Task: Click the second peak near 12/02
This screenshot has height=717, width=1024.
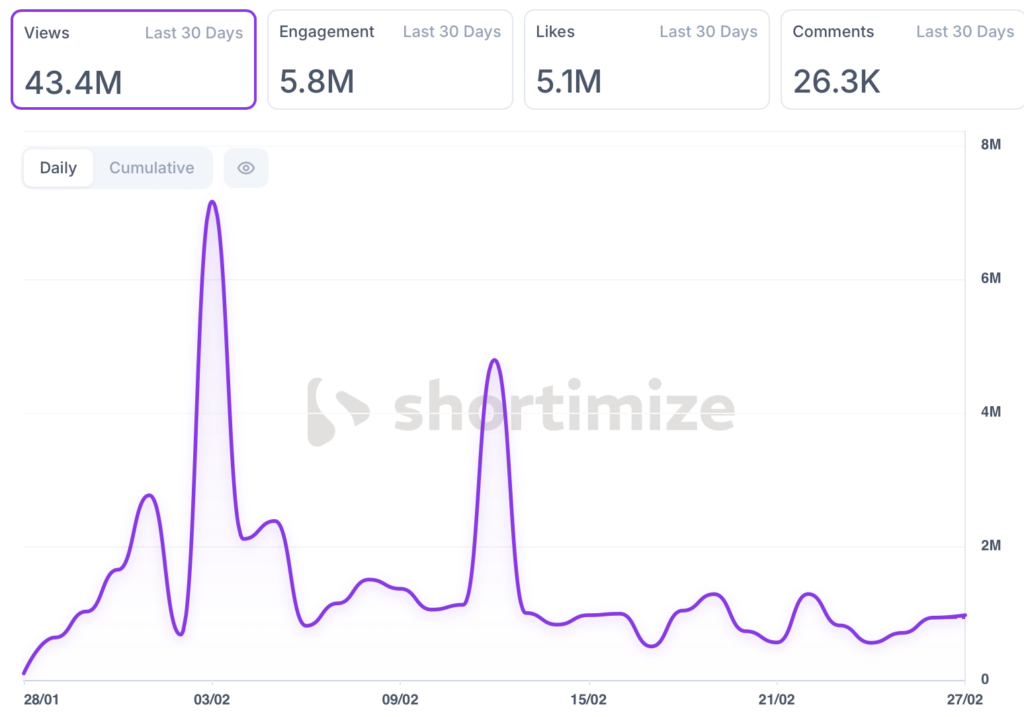Action: (x=494, y=361)
